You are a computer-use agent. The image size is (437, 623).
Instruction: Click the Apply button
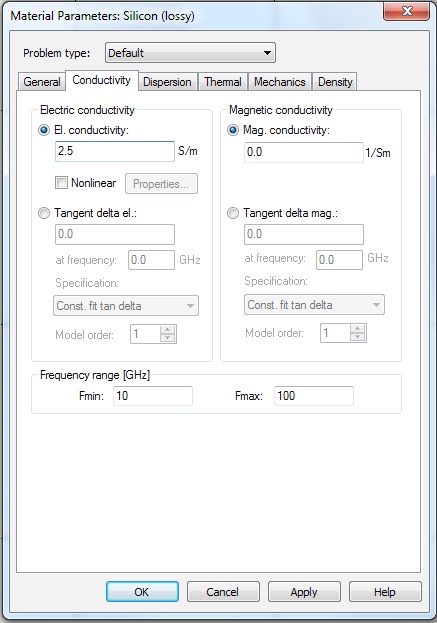tap(304, 592)
